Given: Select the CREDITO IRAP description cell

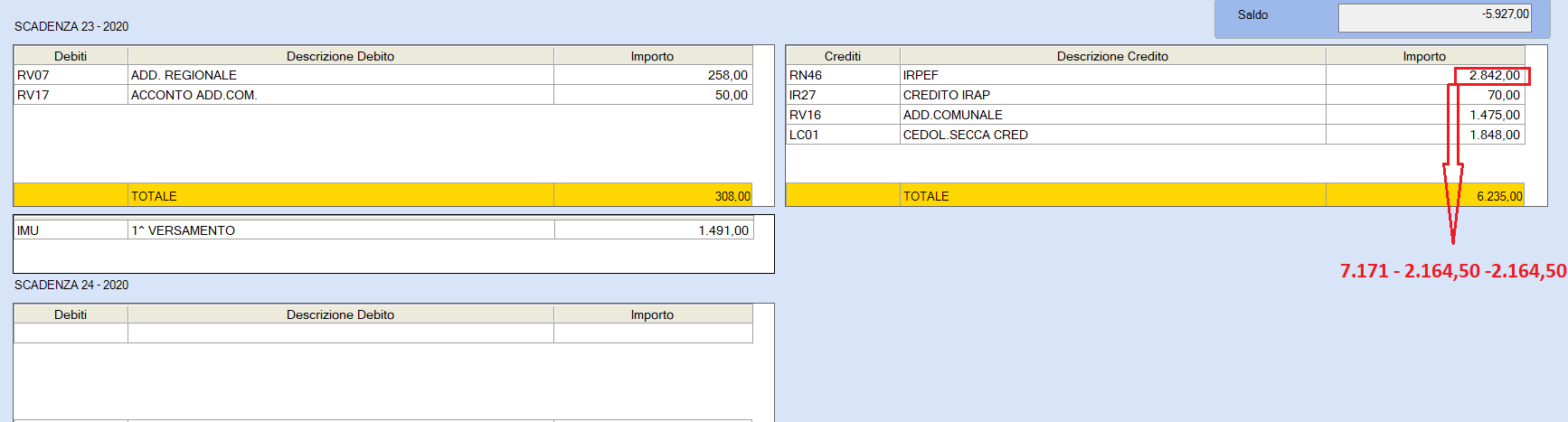Looking at the screenshot, I should [x=1113, y=95].
